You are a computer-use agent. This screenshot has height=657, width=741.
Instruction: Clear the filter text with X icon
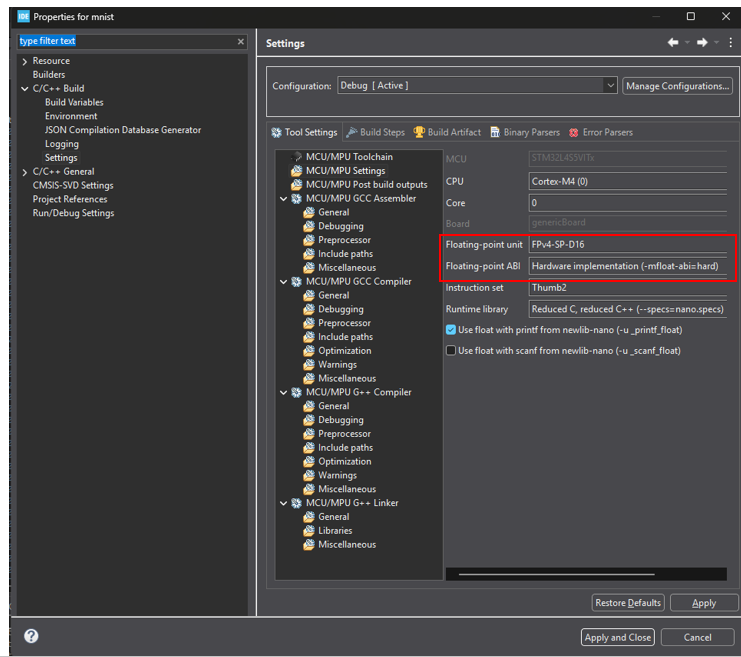click(241, 42)
